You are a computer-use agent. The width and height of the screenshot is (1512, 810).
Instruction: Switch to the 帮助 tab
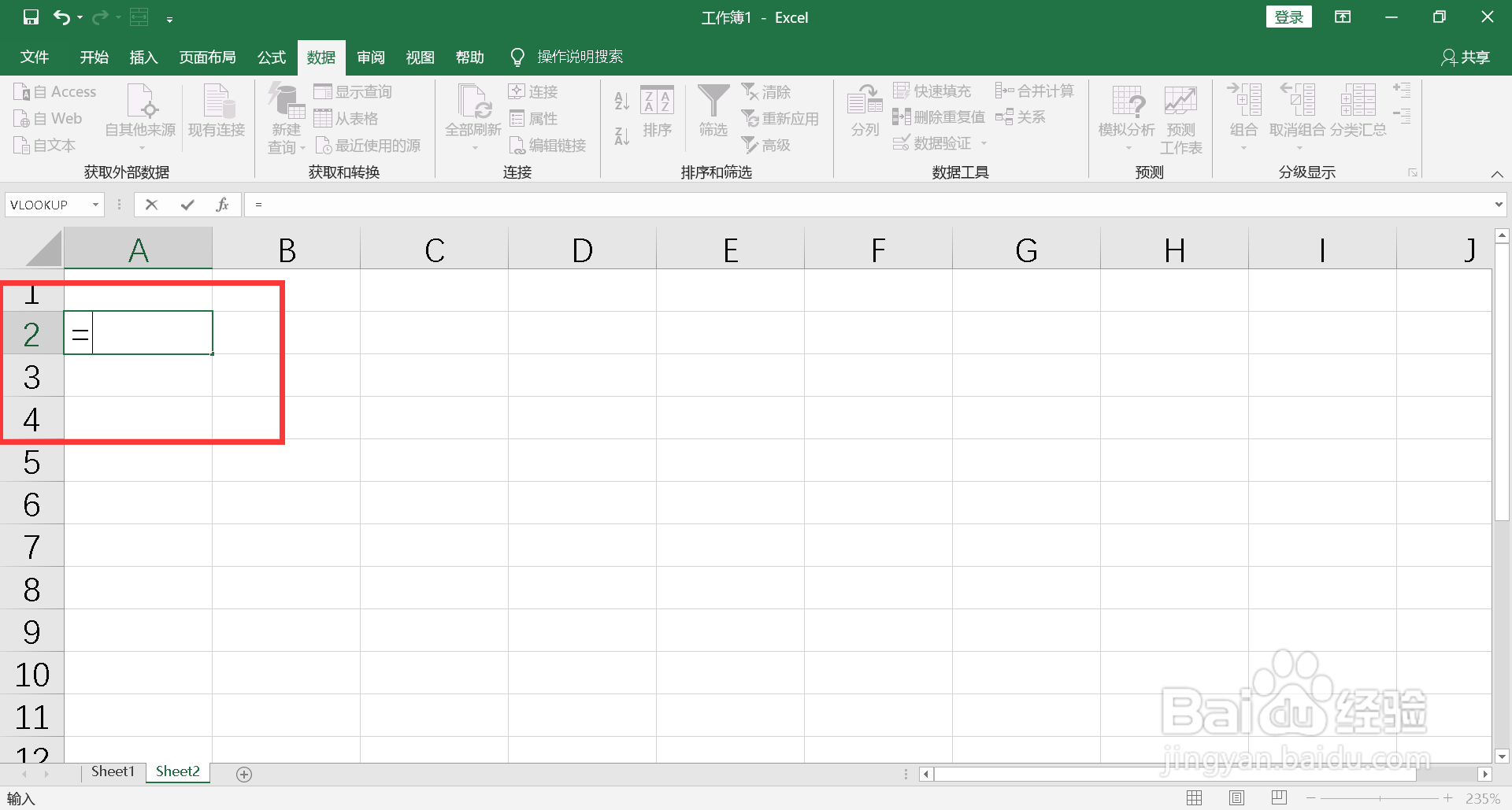click(x=470, y=57)
